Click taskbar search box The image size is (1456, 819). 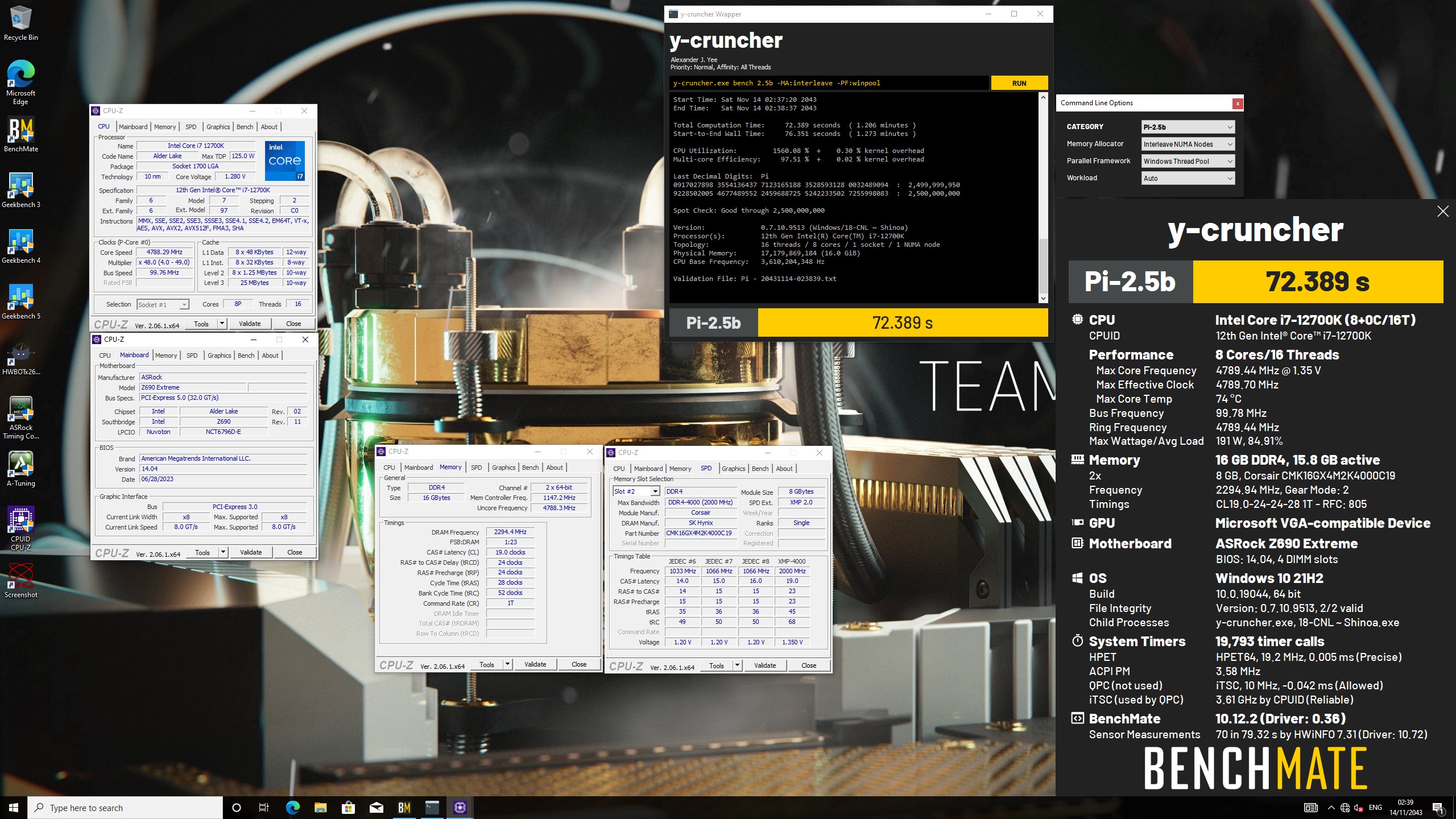125,808
